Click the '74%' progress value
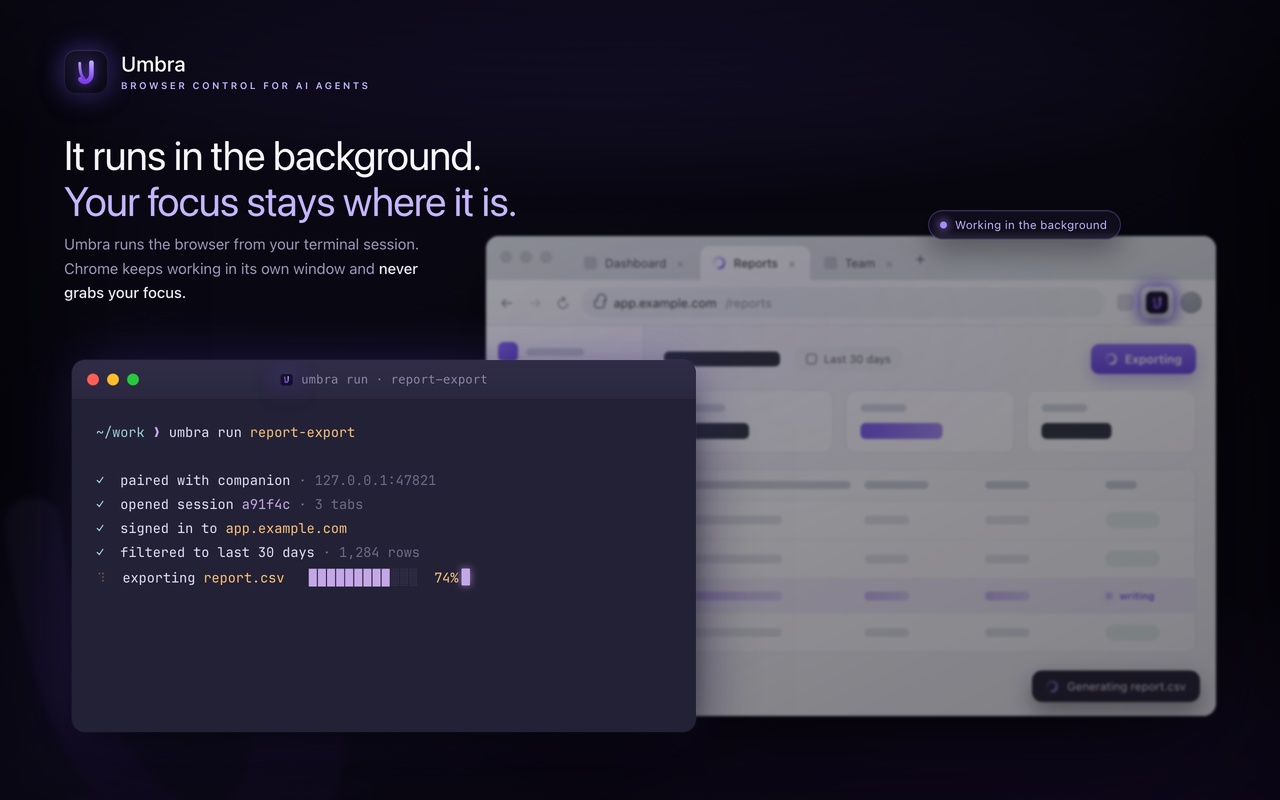Viewport: 1280px width, 800px height. click(446, 578)
